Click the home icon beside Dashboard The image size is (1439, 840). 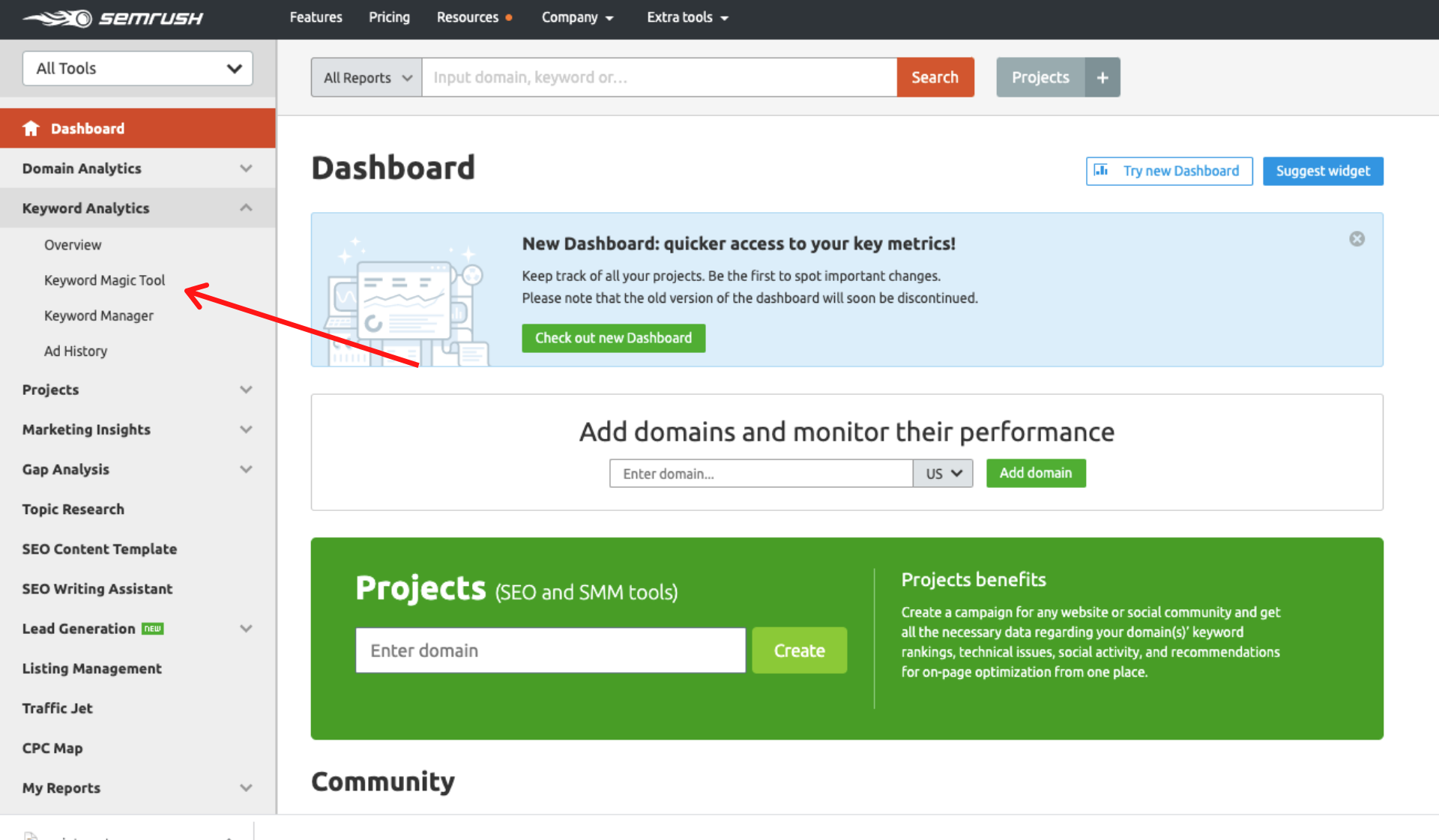coord(31,128)
